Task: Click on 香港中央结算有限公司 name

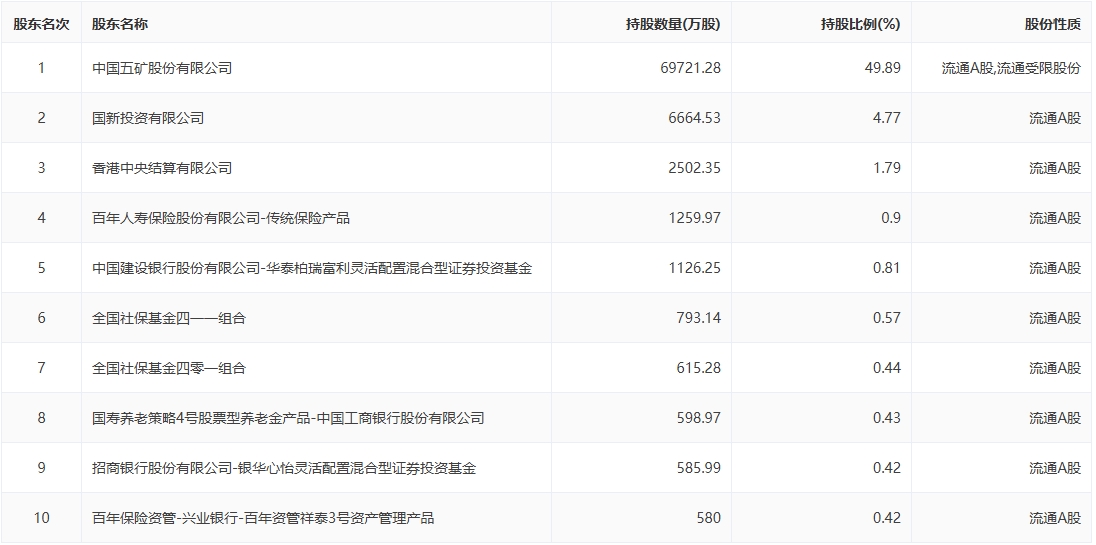Action: click(162, 168)
